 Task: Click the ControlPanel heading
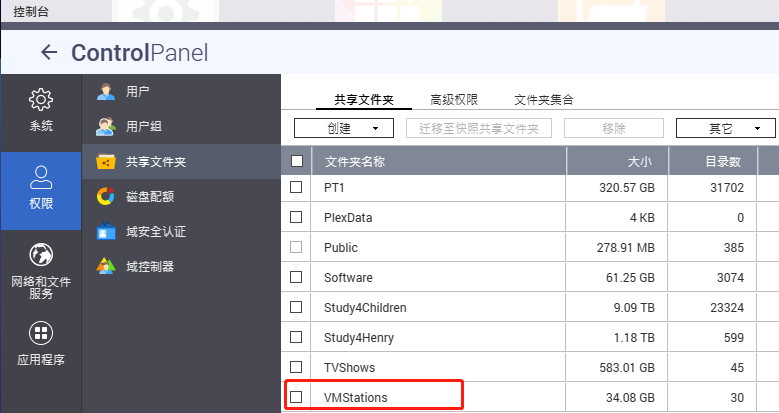click(140, 53)
